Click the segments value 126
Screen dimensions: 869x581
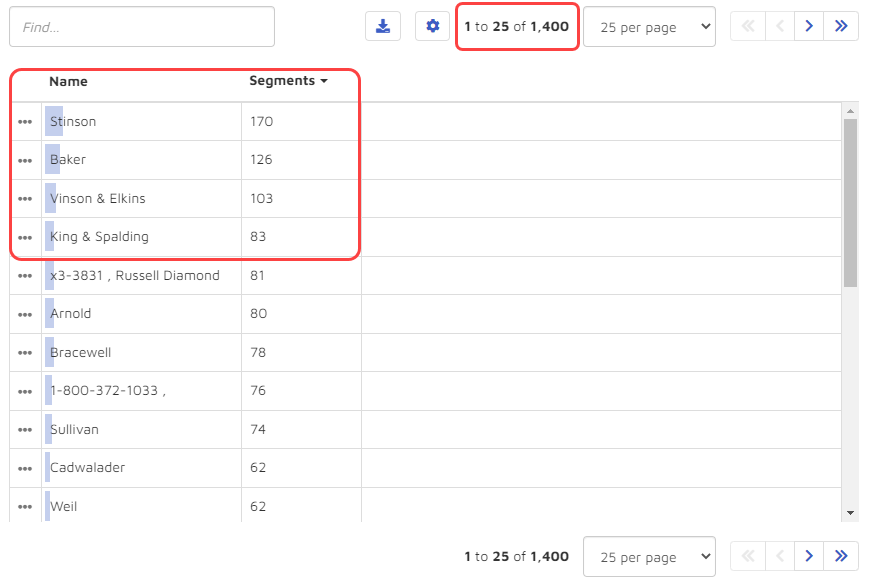[x=261, y=160]
